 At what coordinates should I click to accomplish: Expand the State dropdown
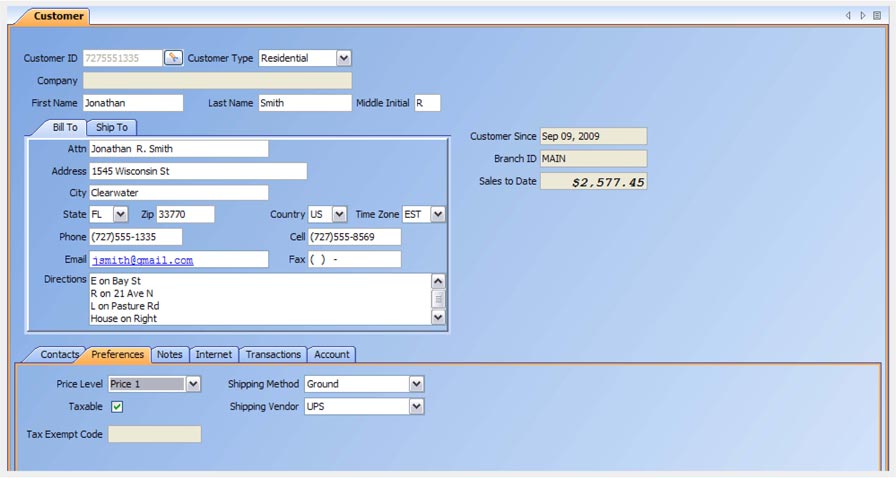tap(120, 214)
